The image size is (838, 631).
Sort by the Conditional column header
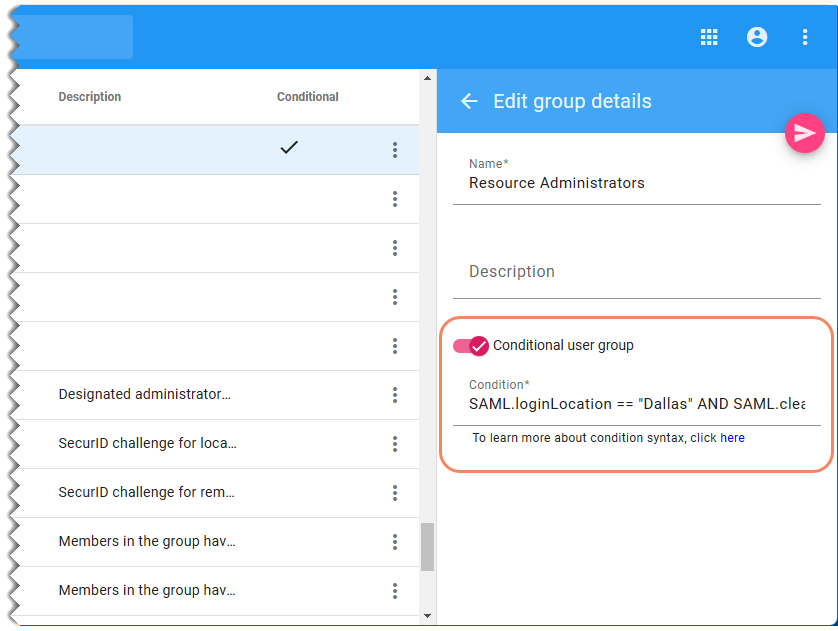(308, 97)
